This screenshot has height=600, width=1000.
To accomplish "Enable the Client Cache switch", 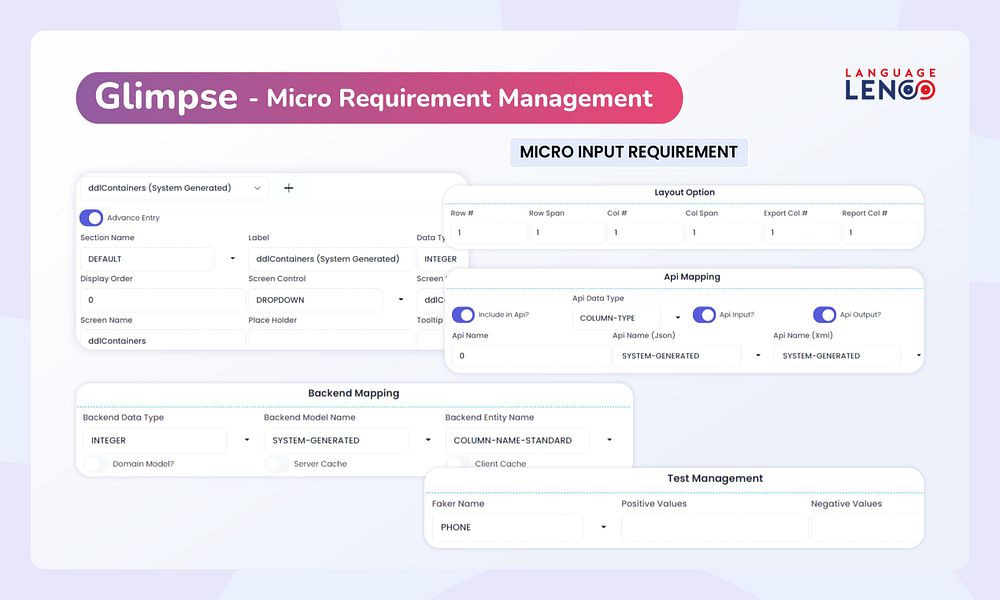I will [x=457, y=464].
